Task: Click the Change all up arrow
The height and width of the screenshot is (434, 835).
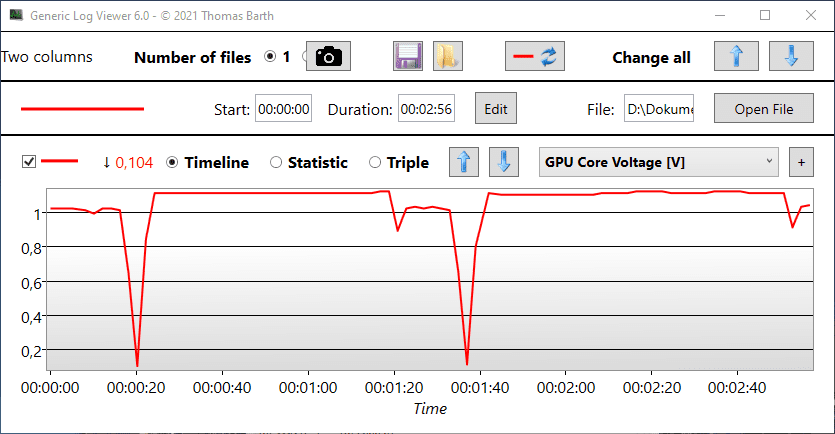Action: (736, 56)
